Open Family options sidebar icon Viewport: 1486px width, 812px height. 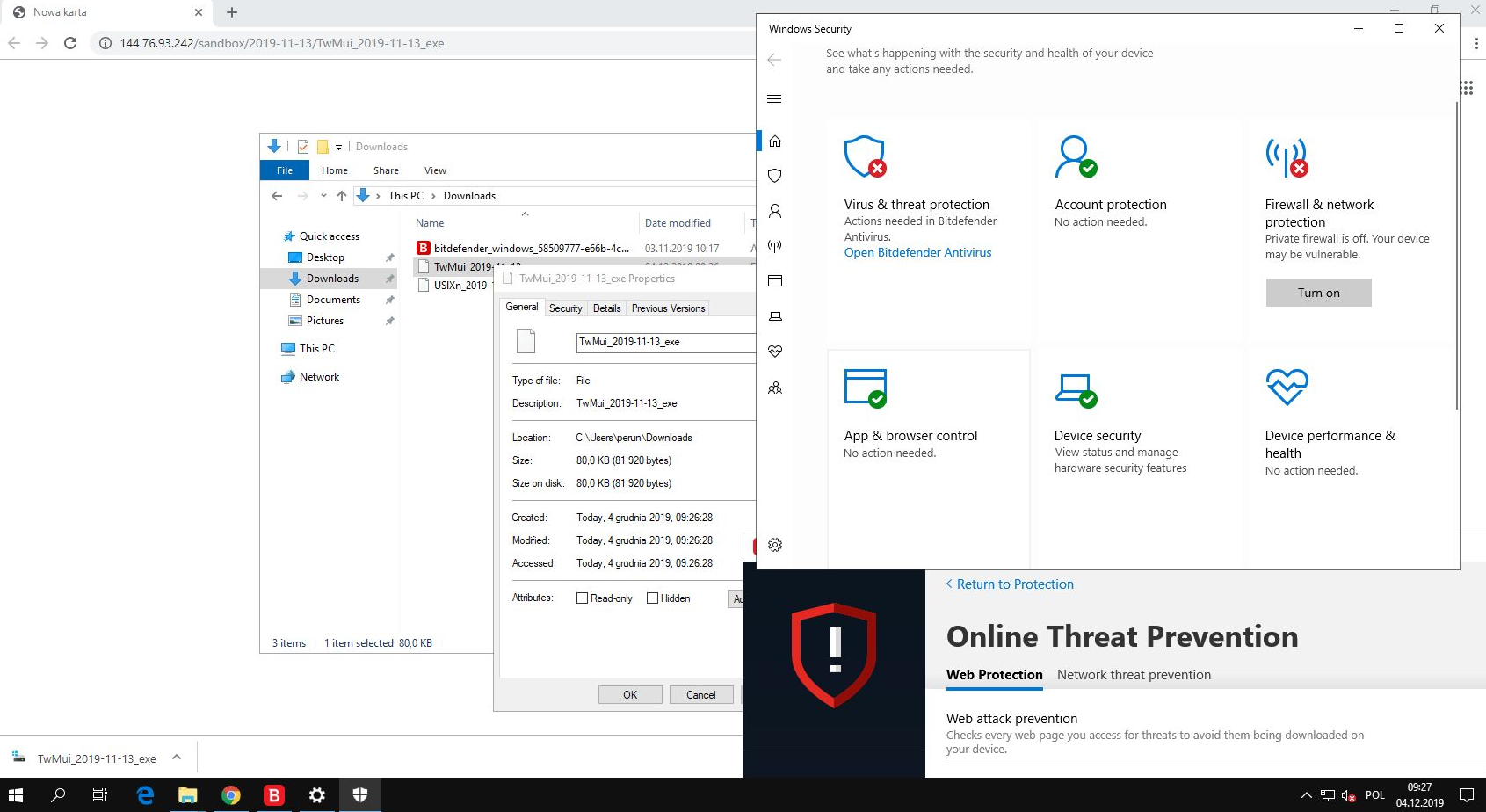click(774, 388)
